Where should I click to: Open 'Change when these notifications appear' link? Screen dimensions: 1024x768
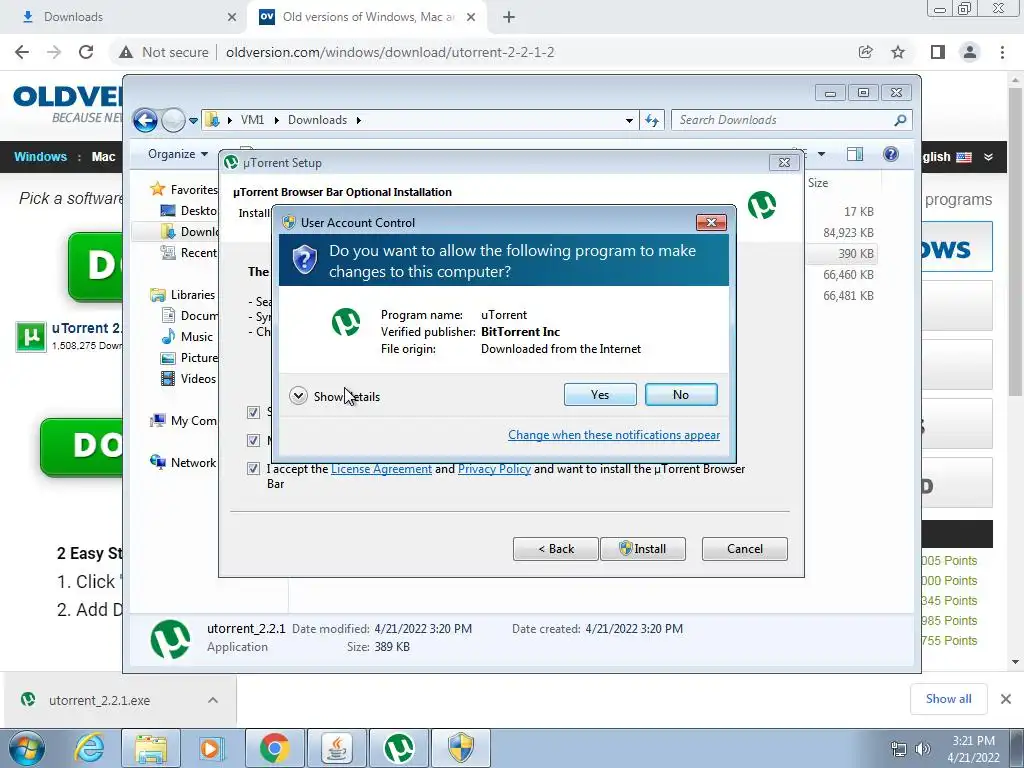614,435
